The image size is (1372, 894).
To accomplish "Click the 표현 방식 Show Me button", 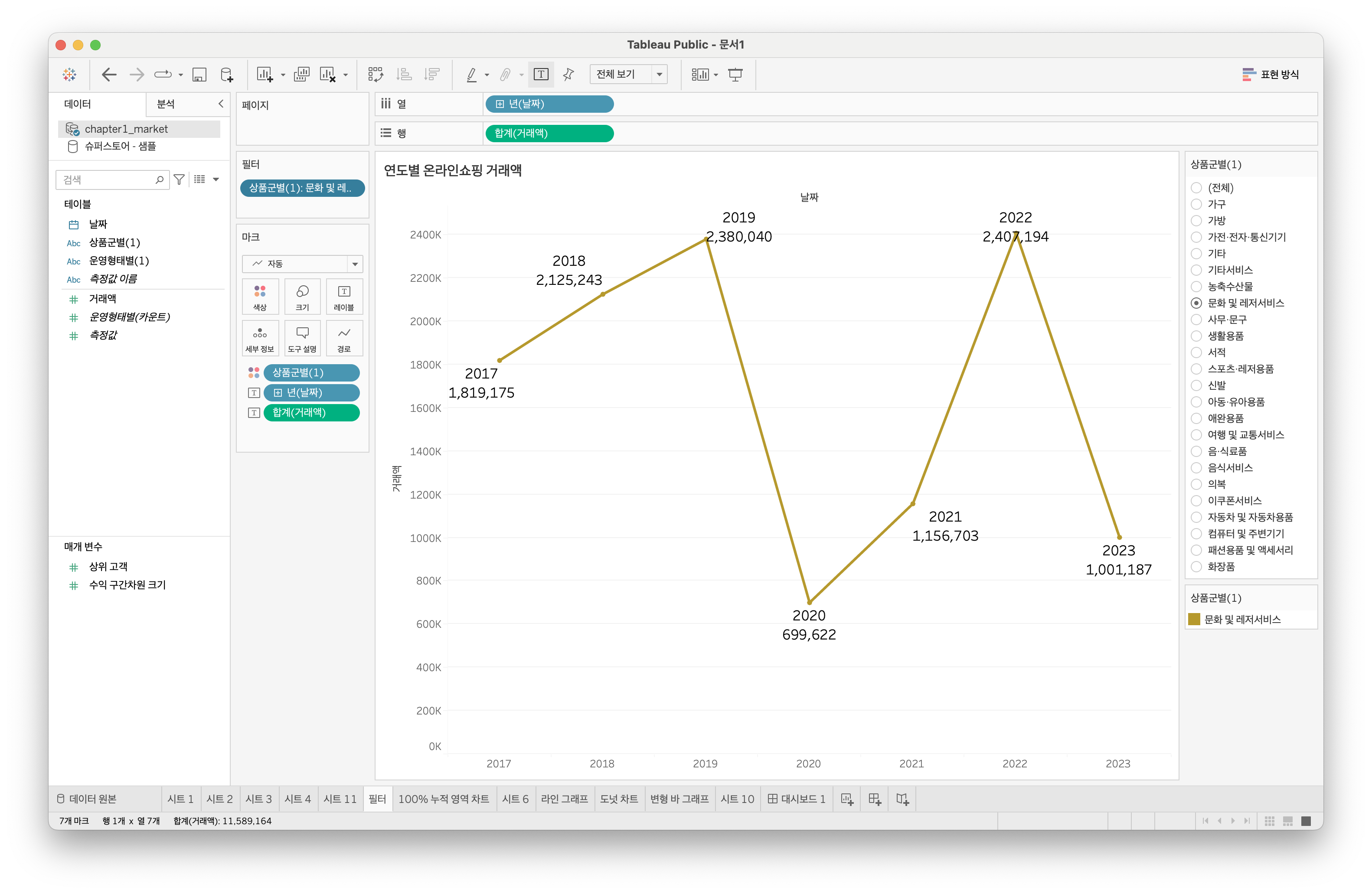I will pyautogui.click(x=1271, y=75).
